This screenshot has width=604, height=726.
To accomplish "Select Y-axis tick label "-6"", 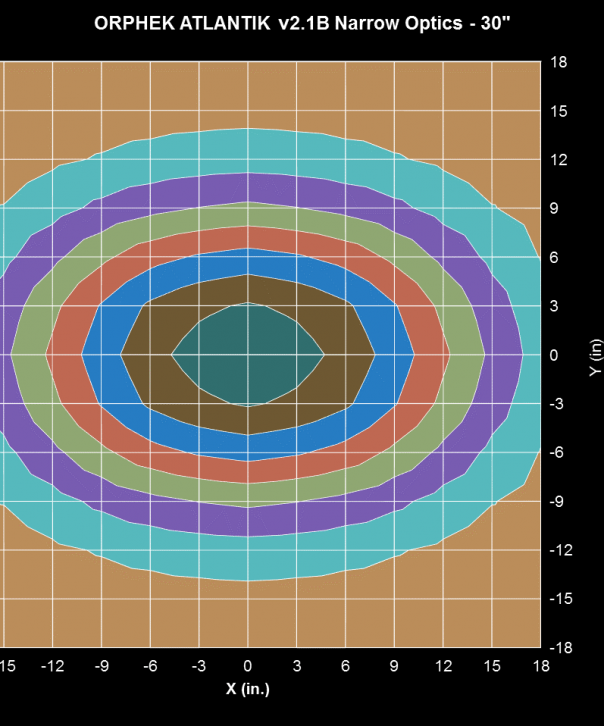I will point(556,452).
